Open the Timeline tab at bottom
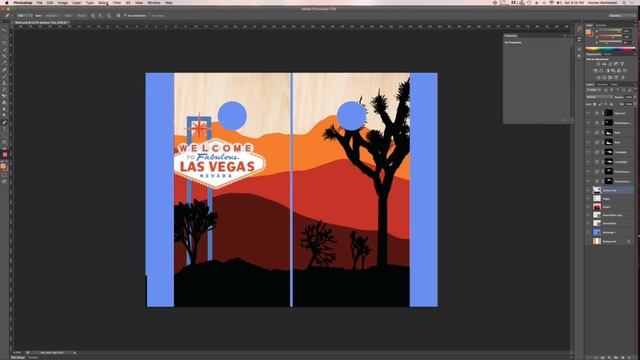The image size is (640, 360). tap(33, 358)
